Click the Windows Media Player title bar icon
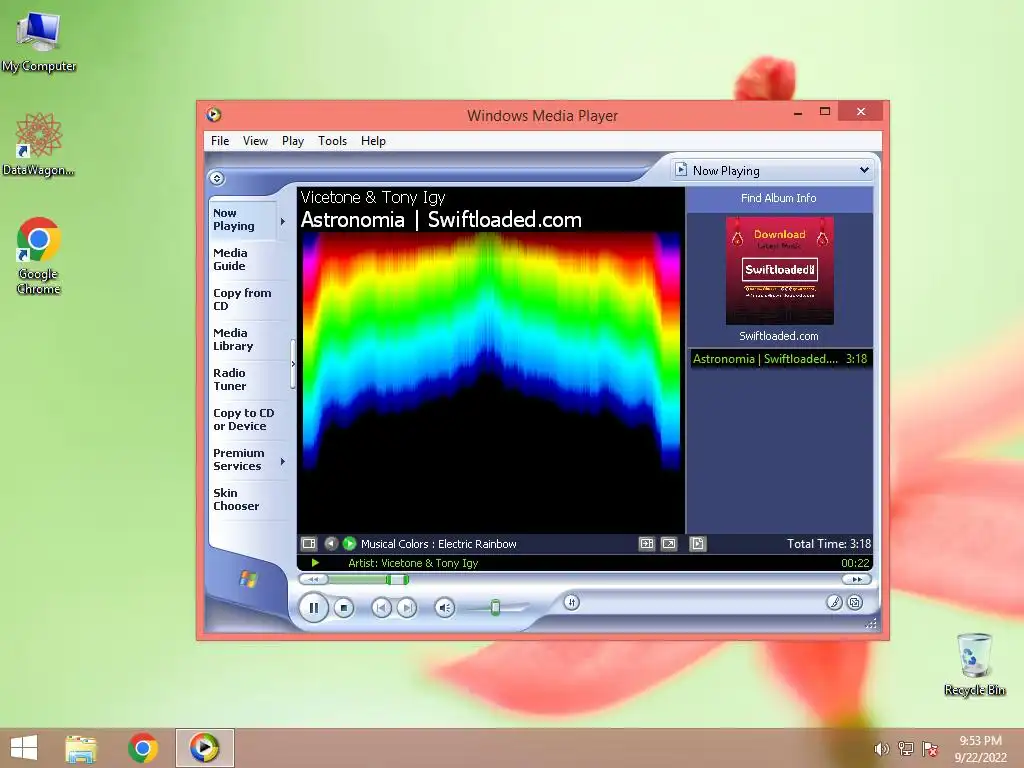This screenshot has width=1024, height=768. [214, 115]
